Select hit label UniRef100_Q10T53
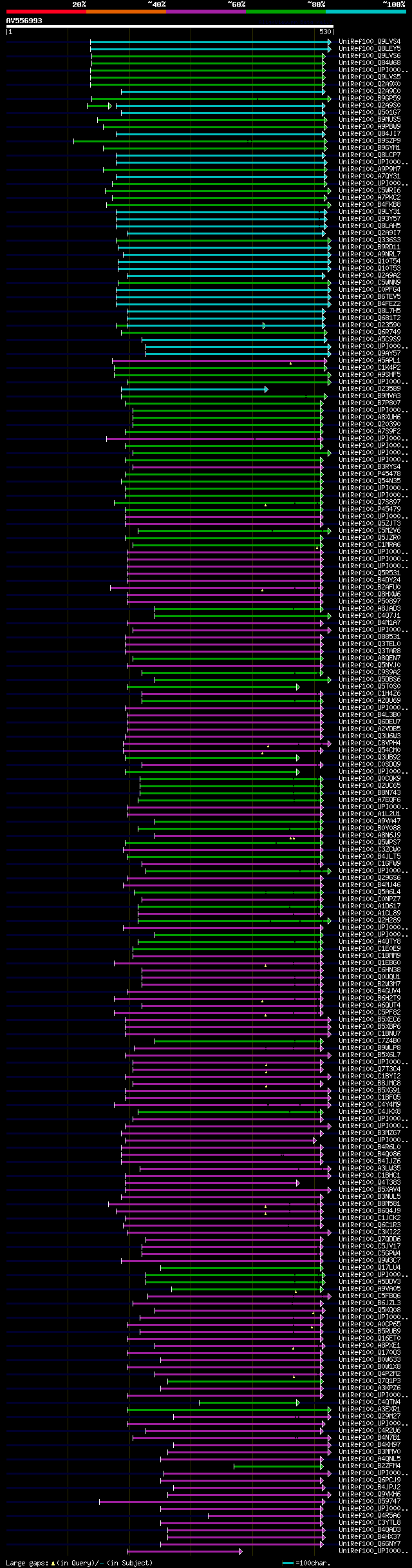Viewport: 412px width, 1568px height. [370, 268]
